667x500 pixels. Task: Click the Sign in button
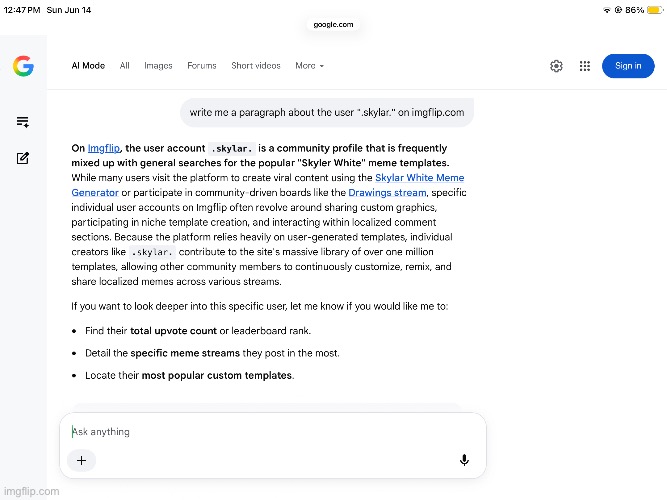pyautogui.click(x=628, y=66)
